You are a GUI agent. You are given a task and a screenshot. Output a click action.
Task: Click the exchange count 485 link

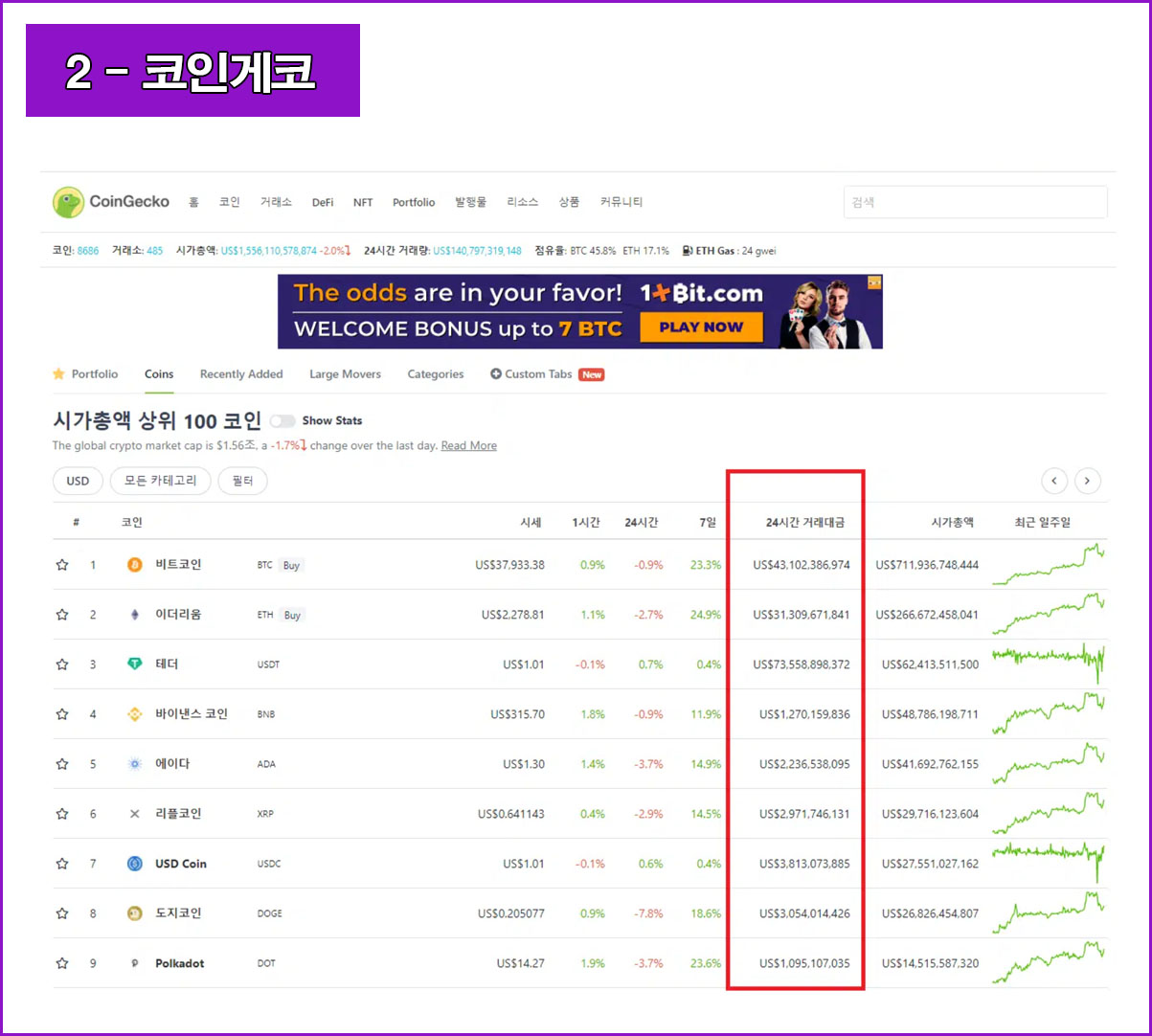coord(154,251)
